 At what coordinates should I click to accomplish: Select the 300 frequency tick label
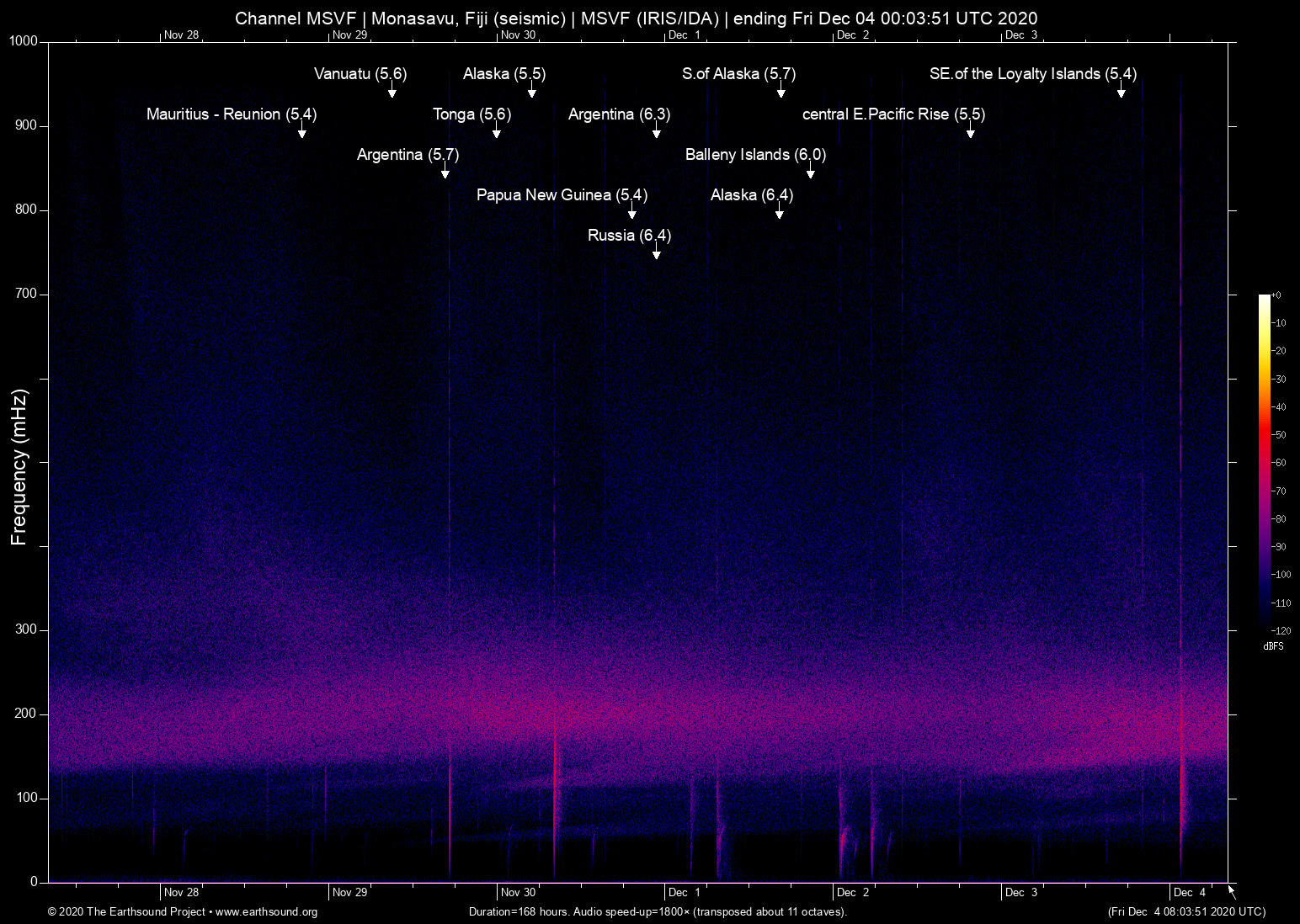click(x=26, y=629)
